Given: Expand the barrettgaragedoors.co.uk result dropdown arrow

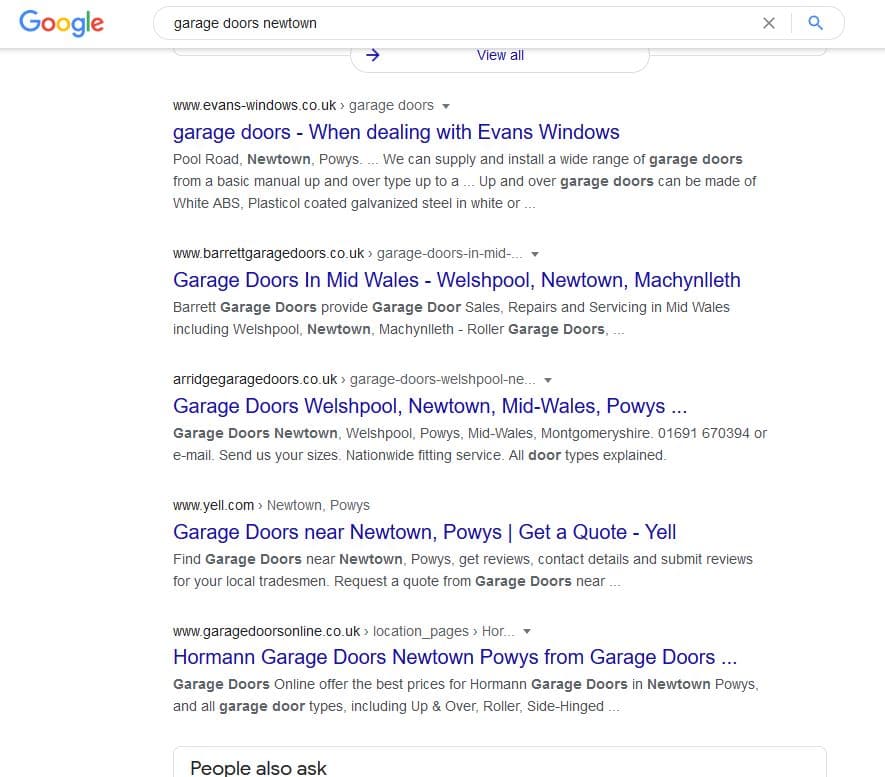Looking at the screenshot, I should click(535, 254).
